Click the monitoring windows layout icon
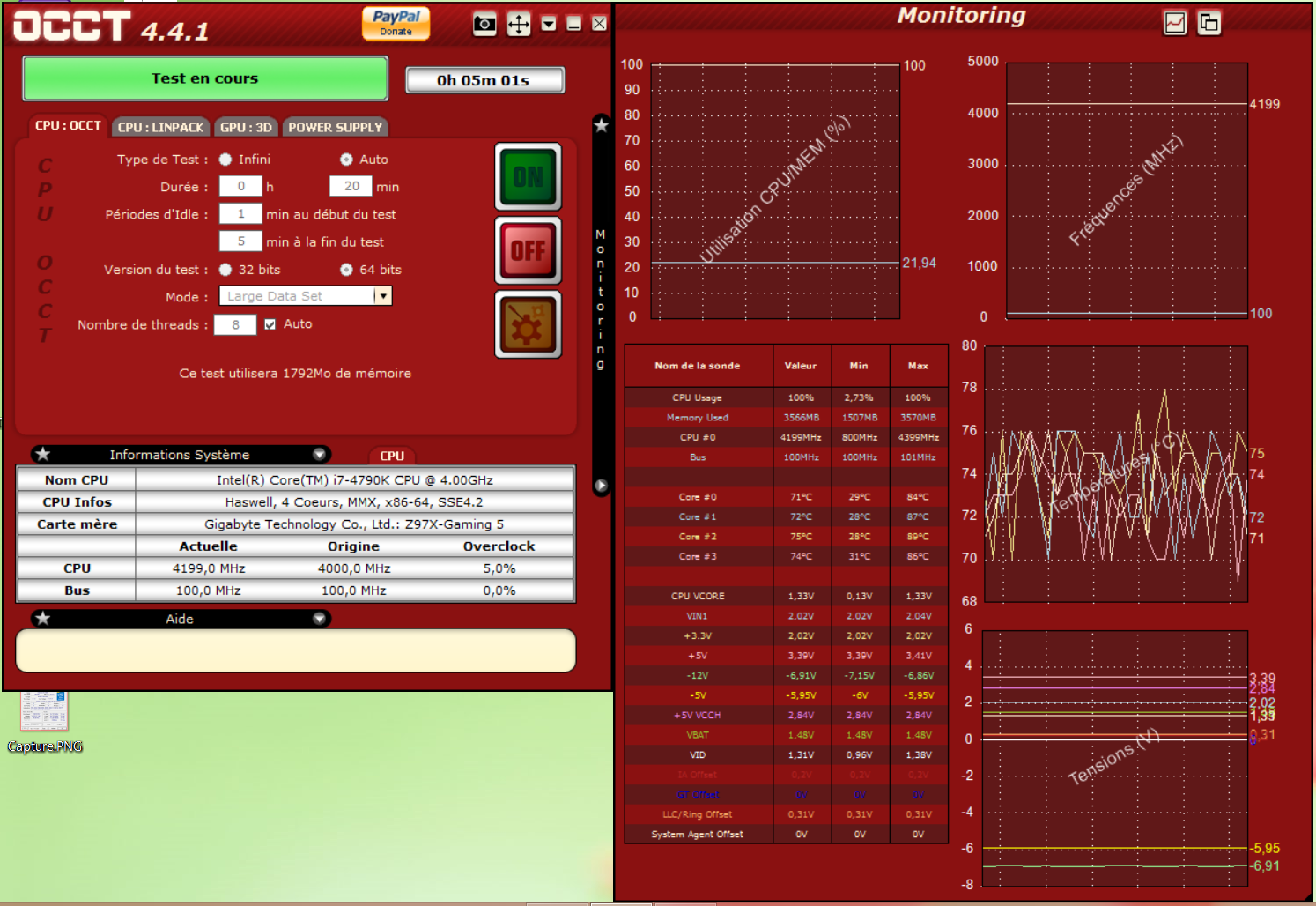Viewport: 1316px width, 906px height. 1209,23
